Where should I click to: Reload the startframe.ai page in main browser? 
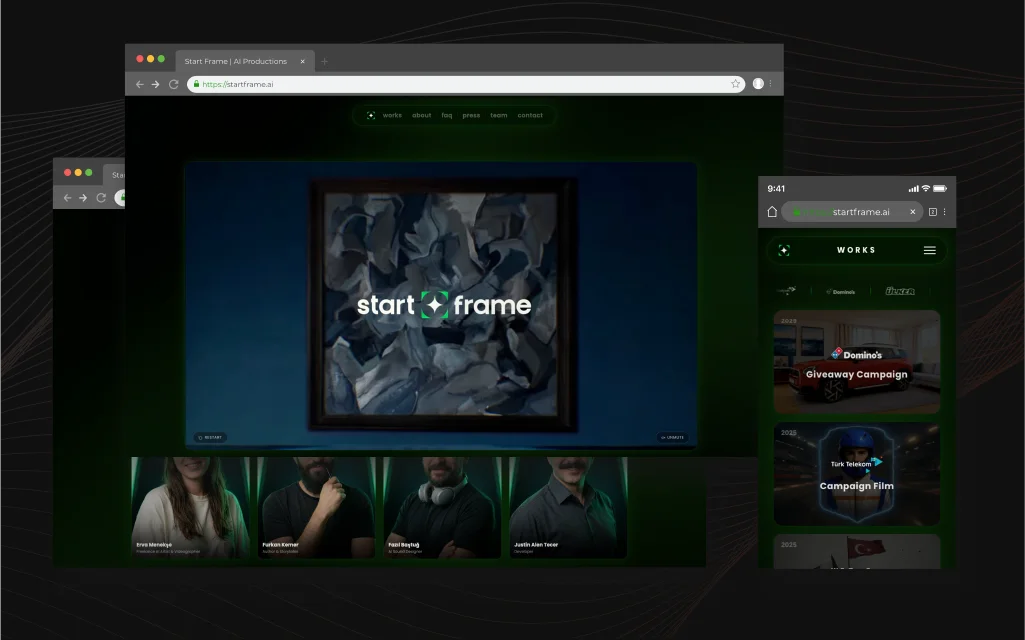[x=173, y=84]
